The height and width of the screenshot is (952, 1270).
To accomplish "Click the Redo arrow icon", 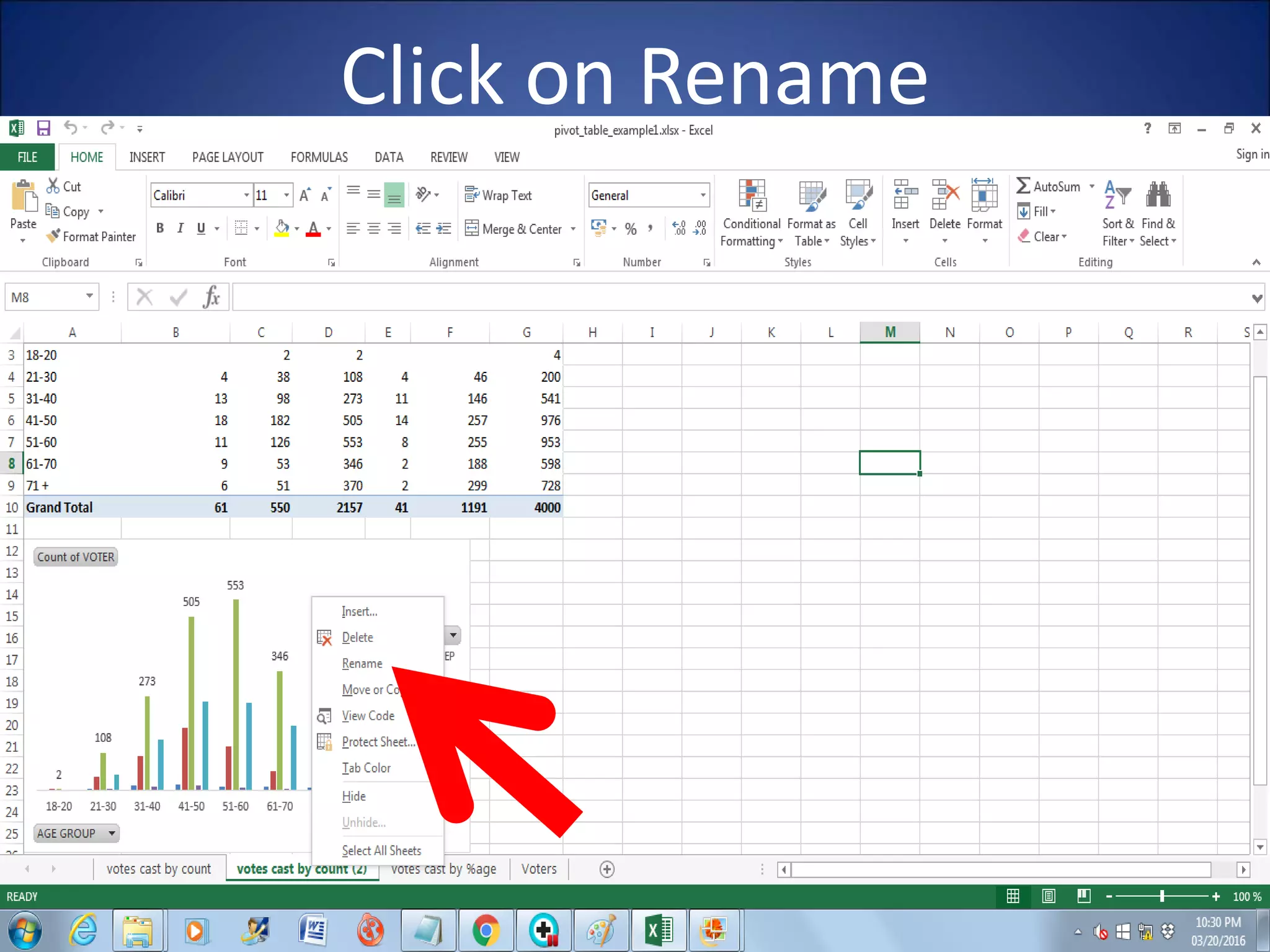I will (107, 128).
